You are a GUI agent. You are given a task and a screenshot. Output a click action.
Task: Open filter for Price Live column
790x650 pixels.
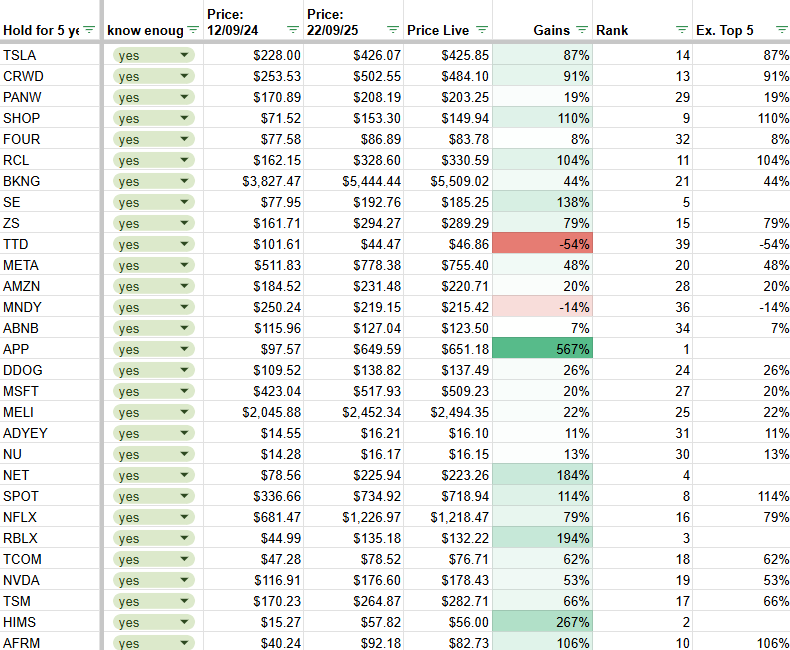coord(482,30)
